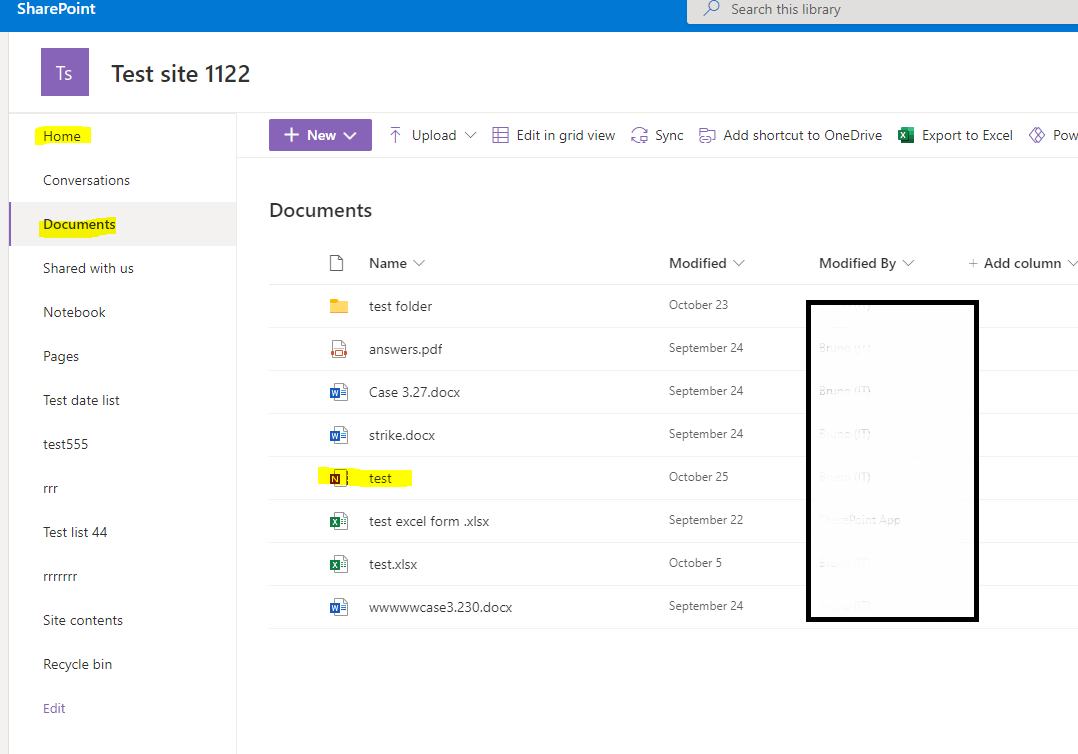Click the Edit navigation link
Screen dimensions: 1078x754
pyautogui.click(x=54, y=708)
